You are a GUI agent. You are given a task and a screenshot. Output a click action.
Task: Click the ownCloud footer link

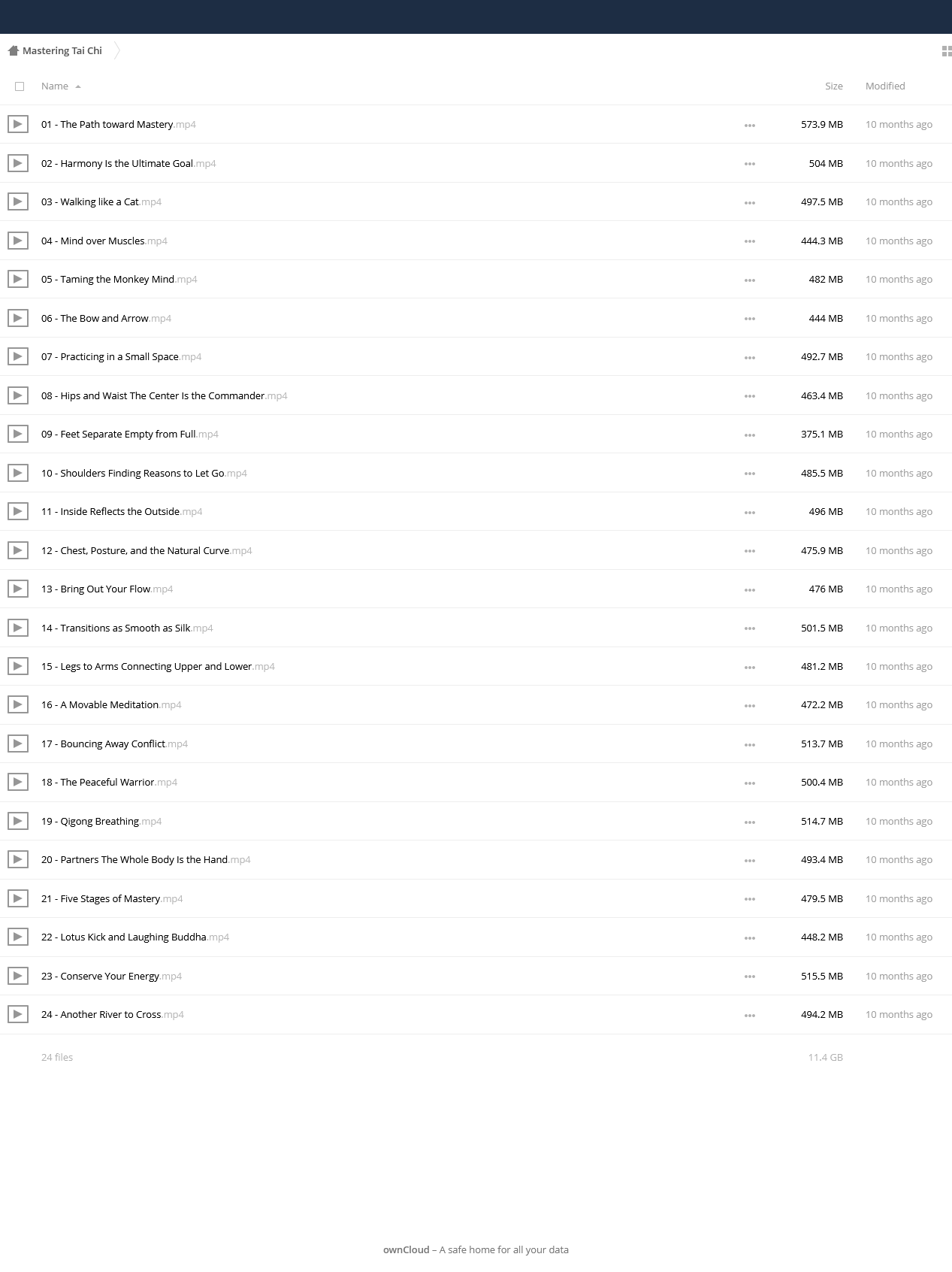point(406,1249)
